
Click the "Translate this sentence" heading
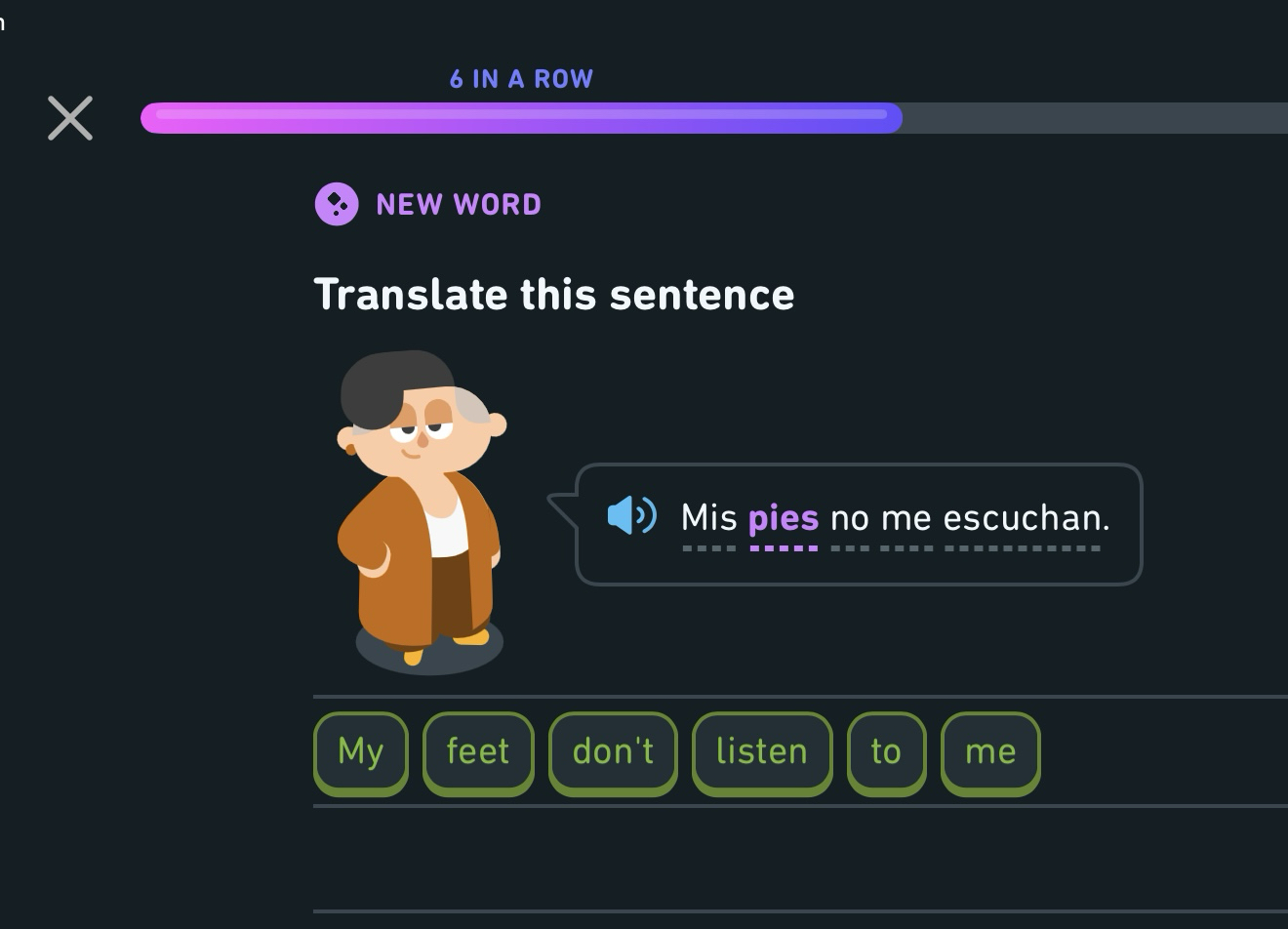(x=554, y=295)
